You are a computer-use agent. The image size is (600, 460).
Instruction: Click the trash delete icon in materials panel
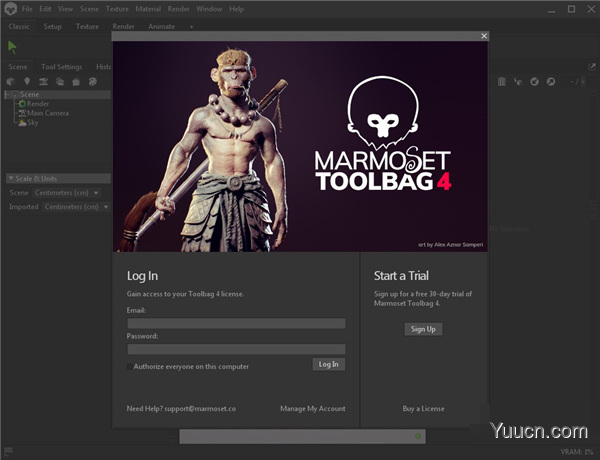pyautogui.click(x=502, y=82)
